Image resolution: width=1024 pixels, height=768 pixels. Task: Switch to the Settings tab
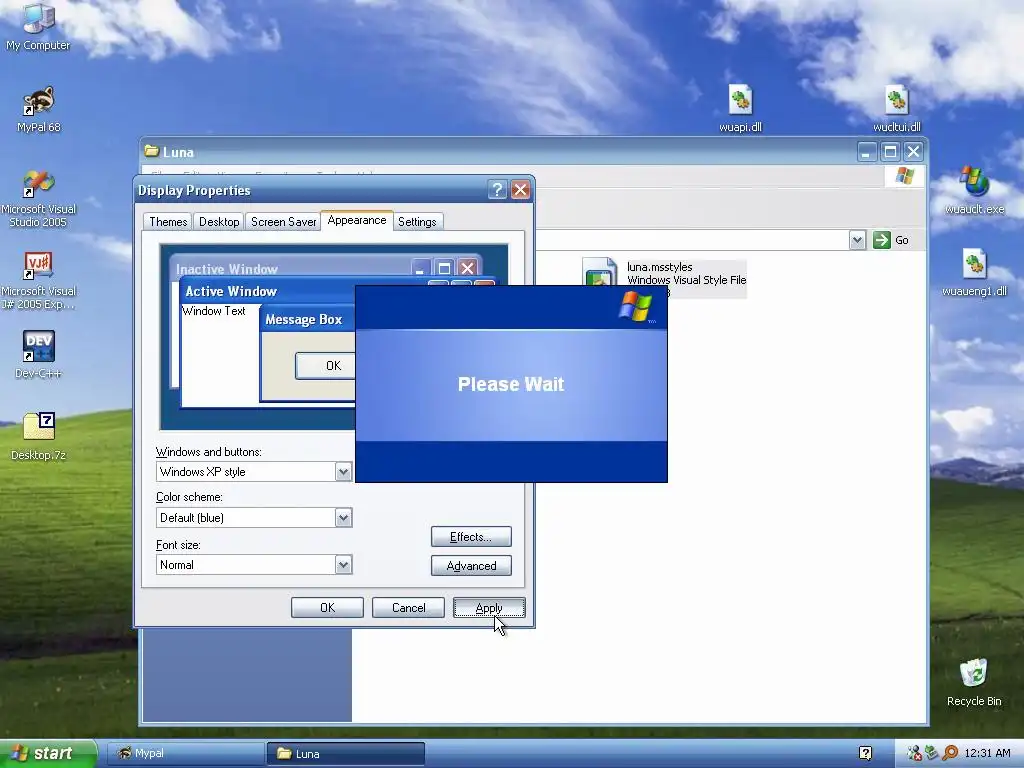417,221
